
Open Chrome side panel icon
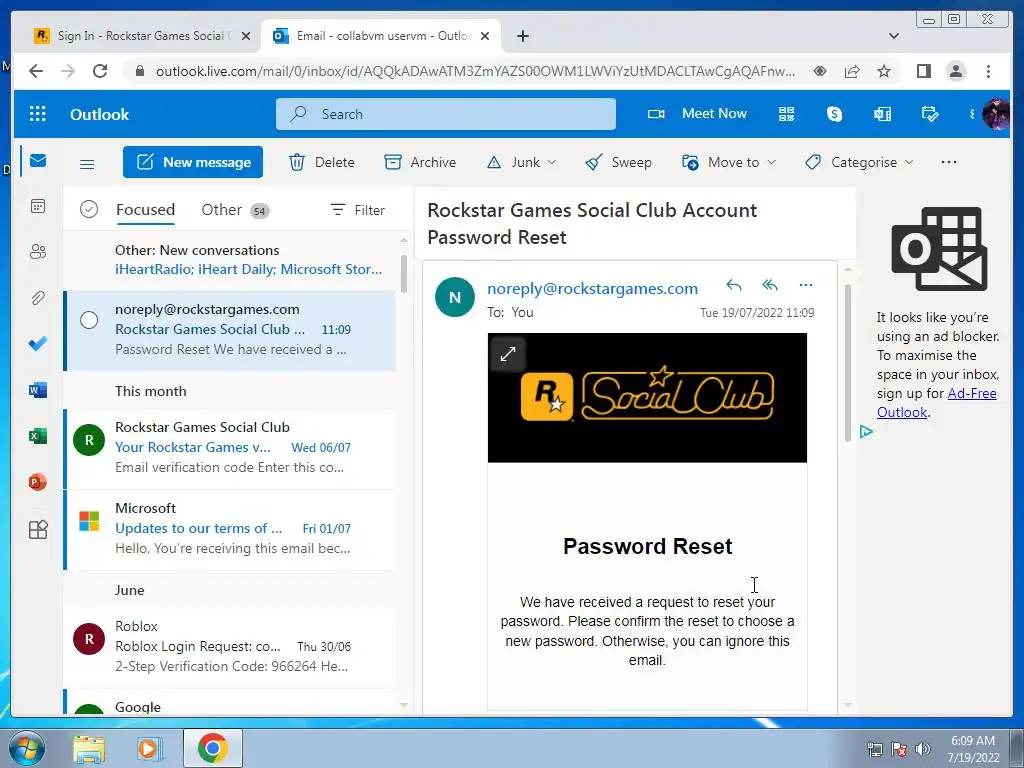click(x=923, y=71)
